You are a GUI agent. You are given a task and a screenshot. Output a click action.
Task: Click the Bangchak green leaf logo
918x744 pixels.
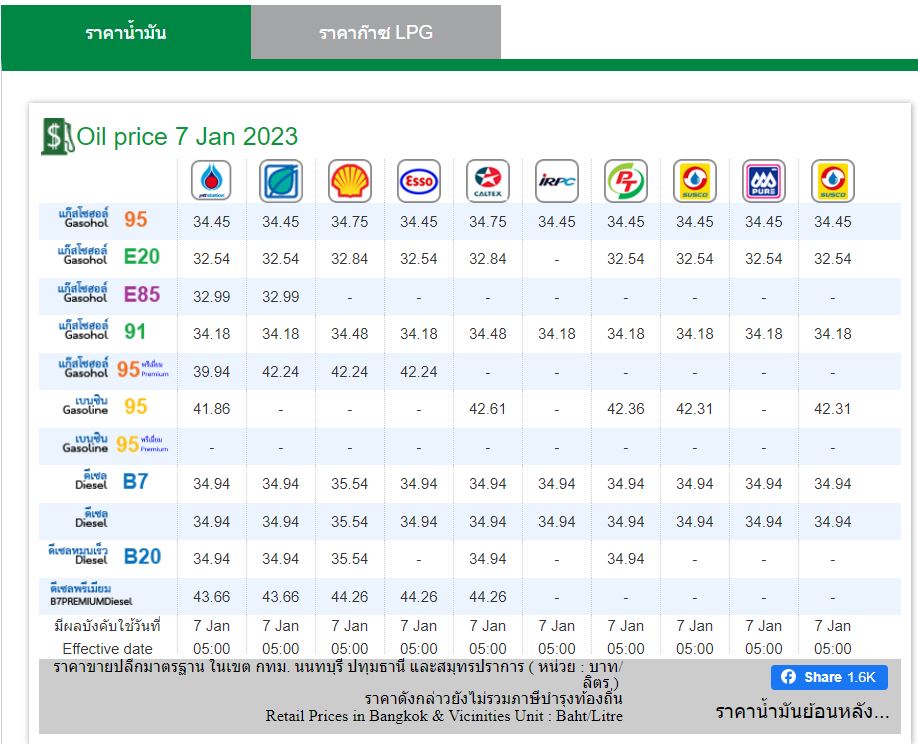[x=281, y=181]
